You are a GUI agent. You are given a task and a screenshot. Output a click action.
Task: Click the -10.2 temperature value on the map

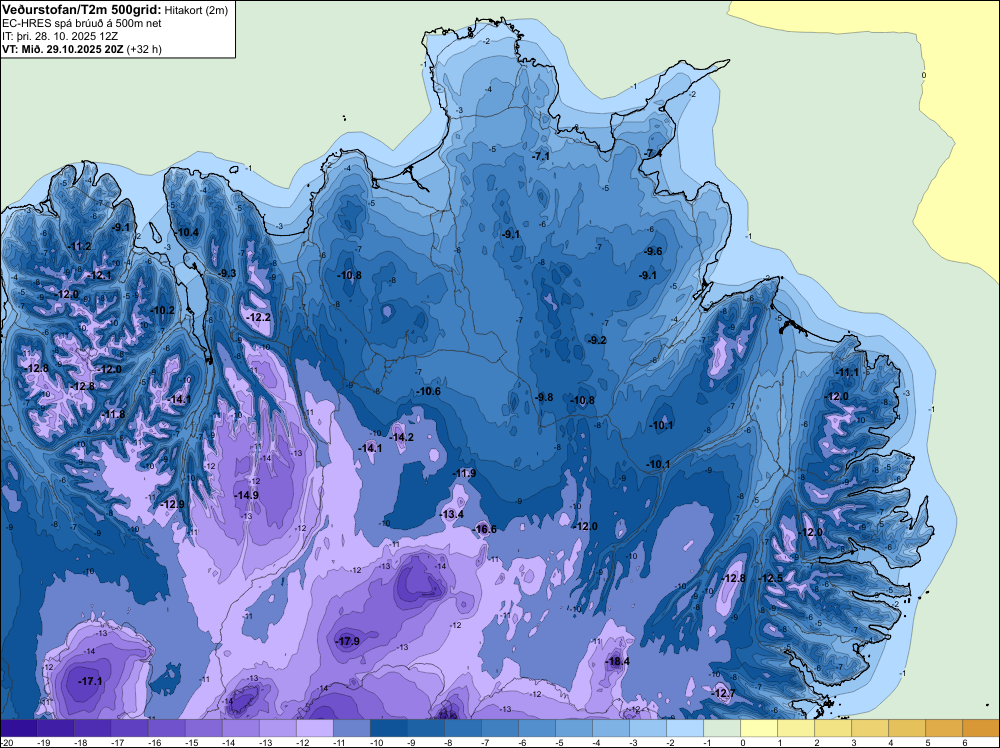pyautogui.click(x=163, y=310)
